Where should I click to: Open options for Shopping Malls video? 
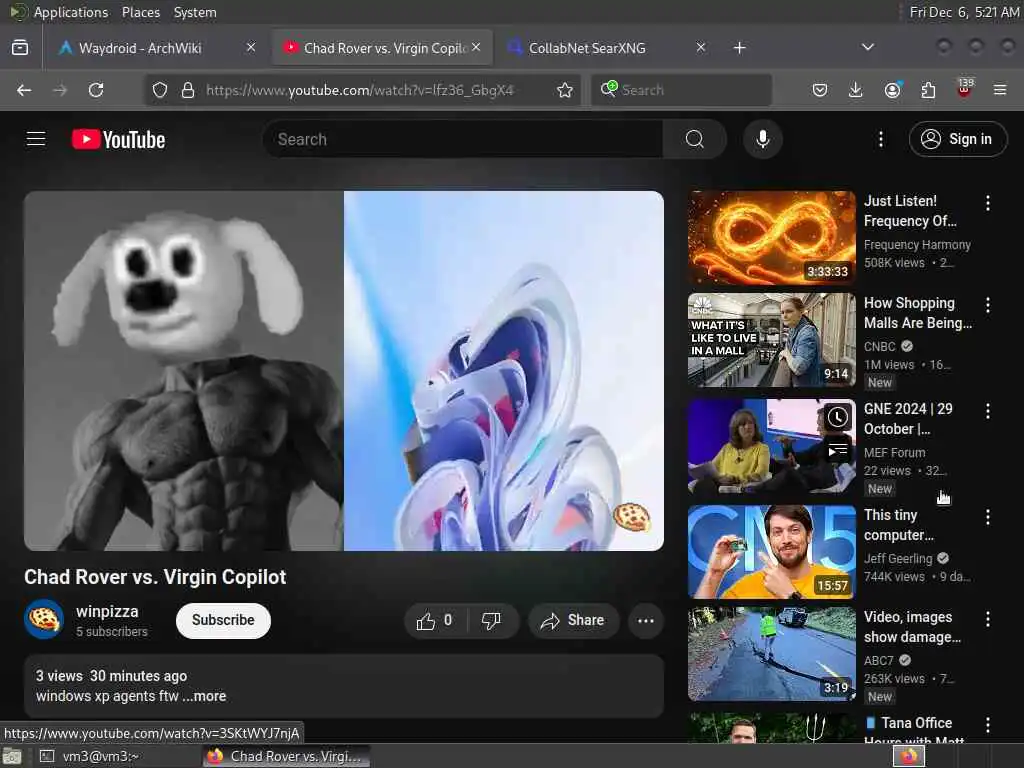(987, 305)
